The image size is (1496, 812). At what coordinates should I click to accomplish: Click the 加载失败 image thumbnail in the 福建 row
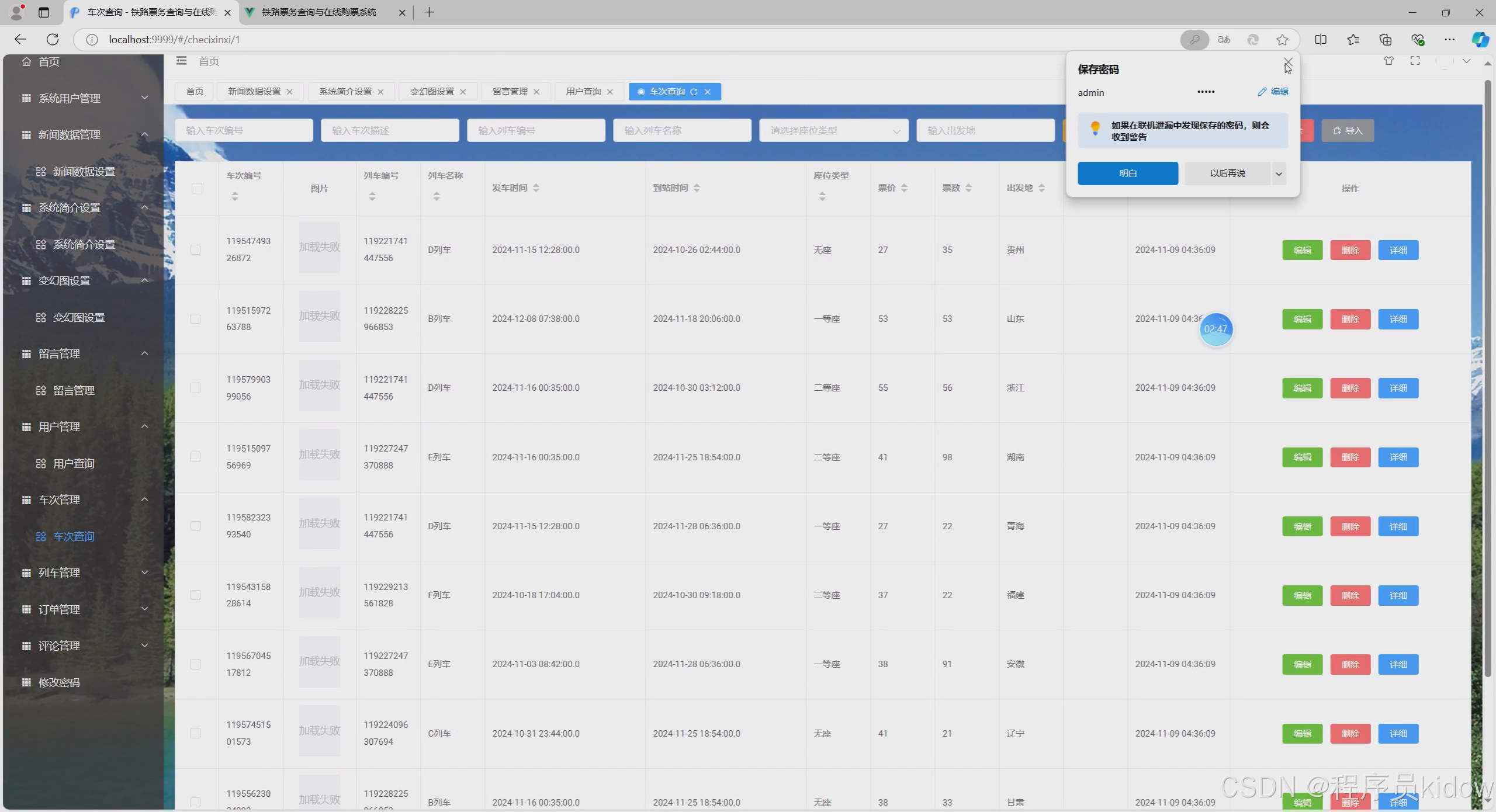320,593
